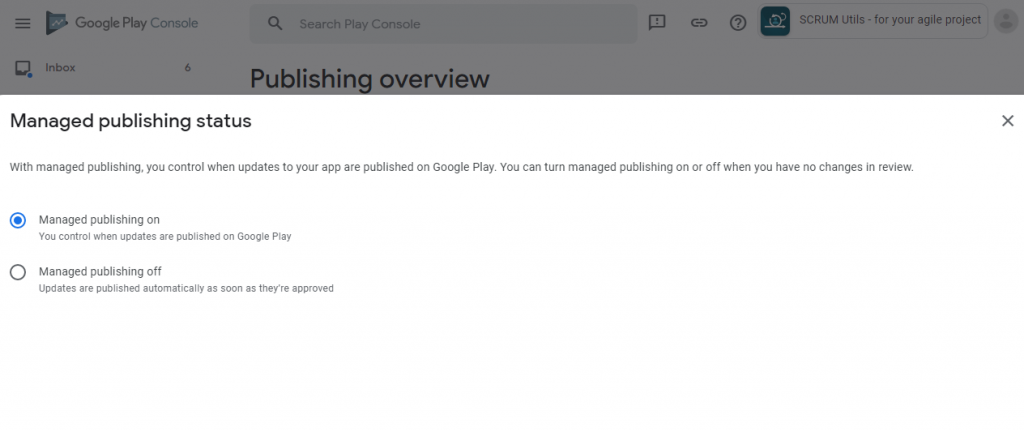Click the Inbox icon in sidebar
The height and width of the screenshot is (431, 1024).
23,69
